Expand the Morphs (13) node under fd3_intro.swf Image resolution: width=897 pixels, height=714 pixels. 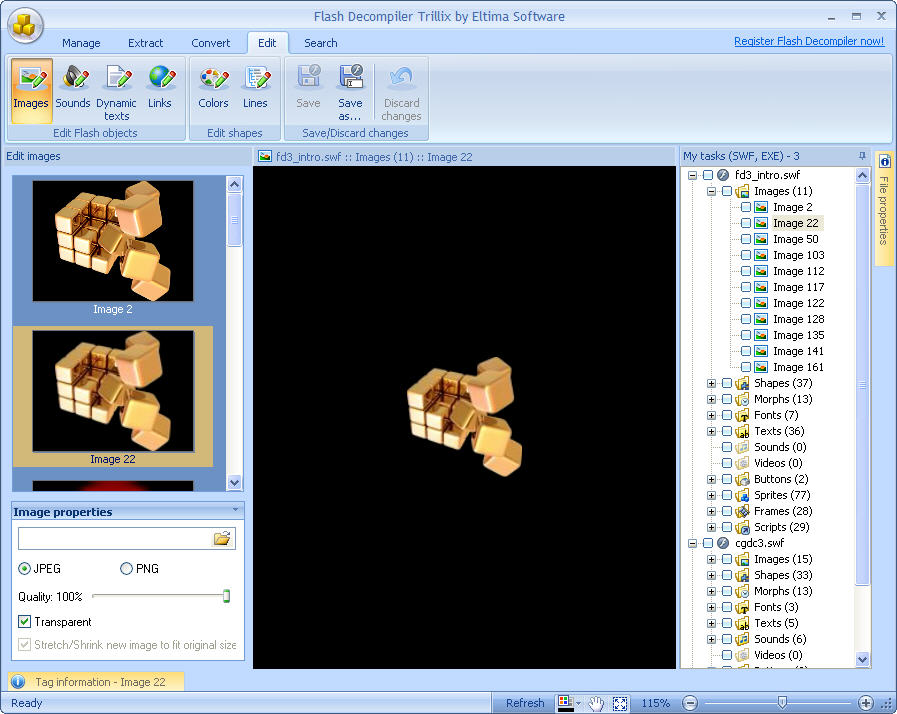coord(712,399)
